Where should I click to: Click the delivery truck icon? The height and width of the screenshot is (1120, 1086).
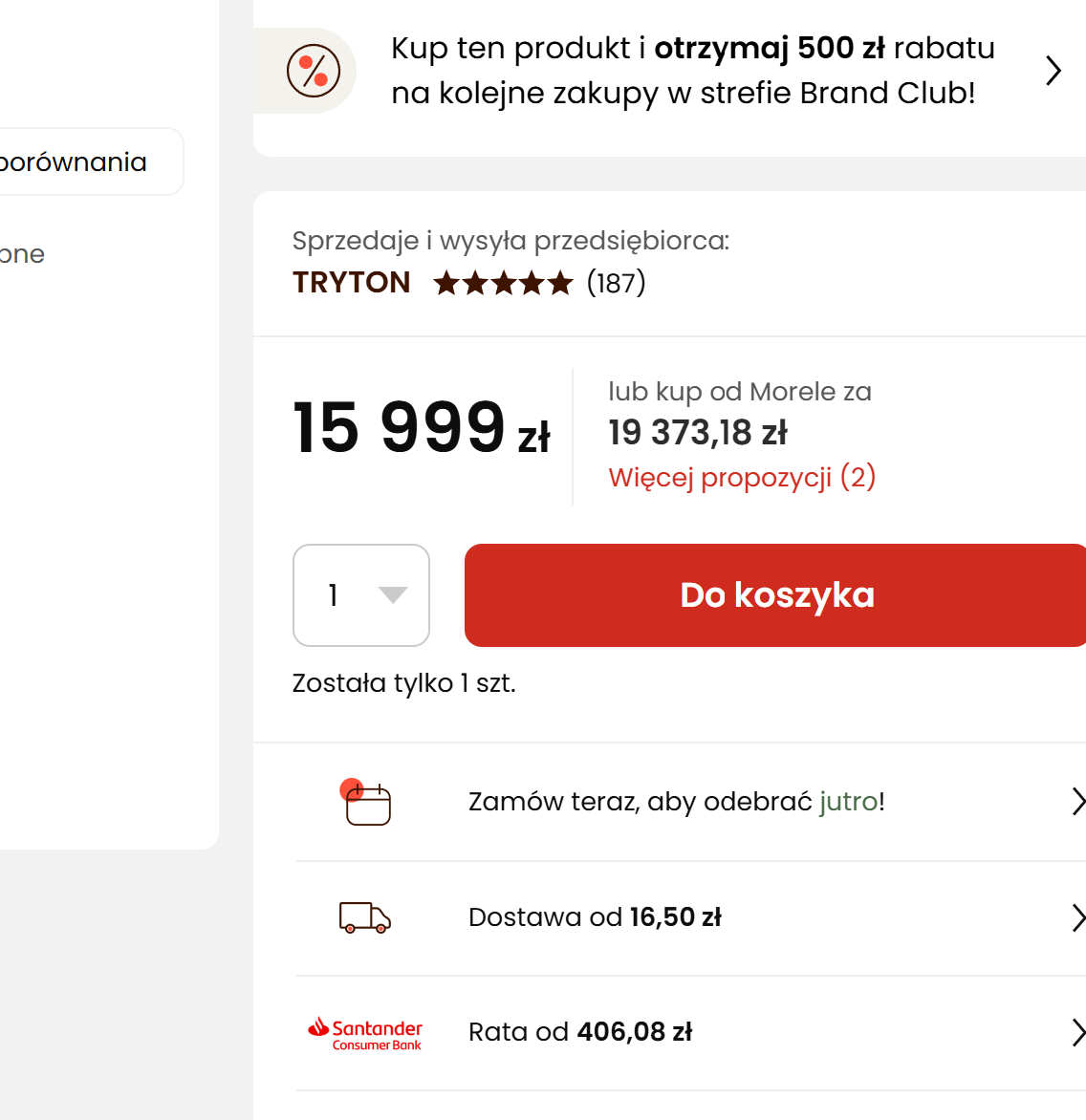pos(365,917)
